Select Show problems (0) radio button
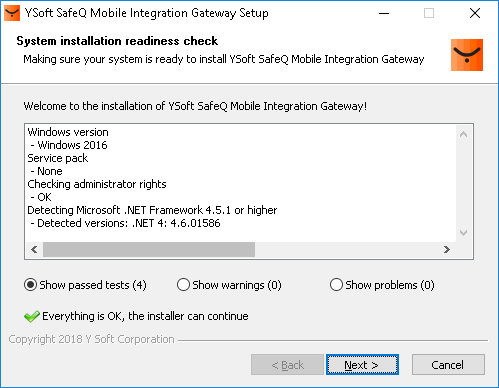 tap(336, 285)
